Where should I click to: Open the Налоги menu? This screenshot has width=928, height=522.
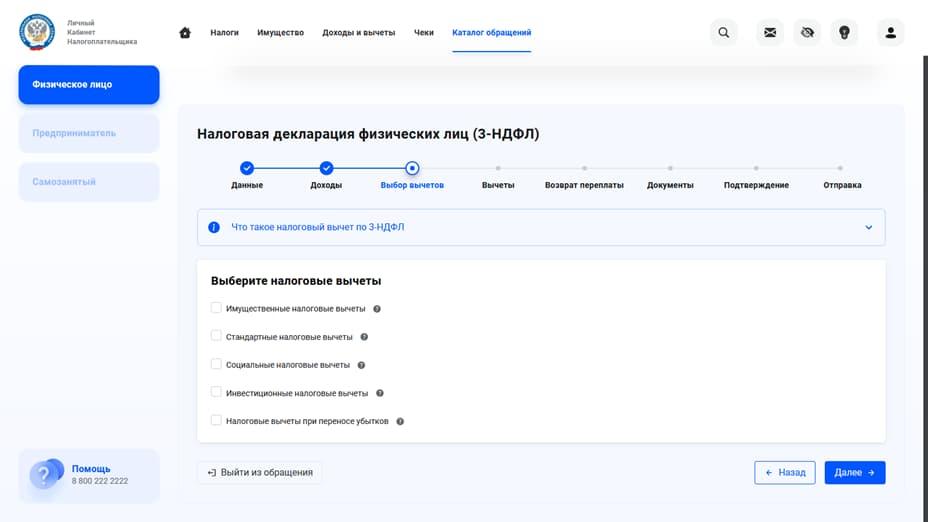(224, 33)
